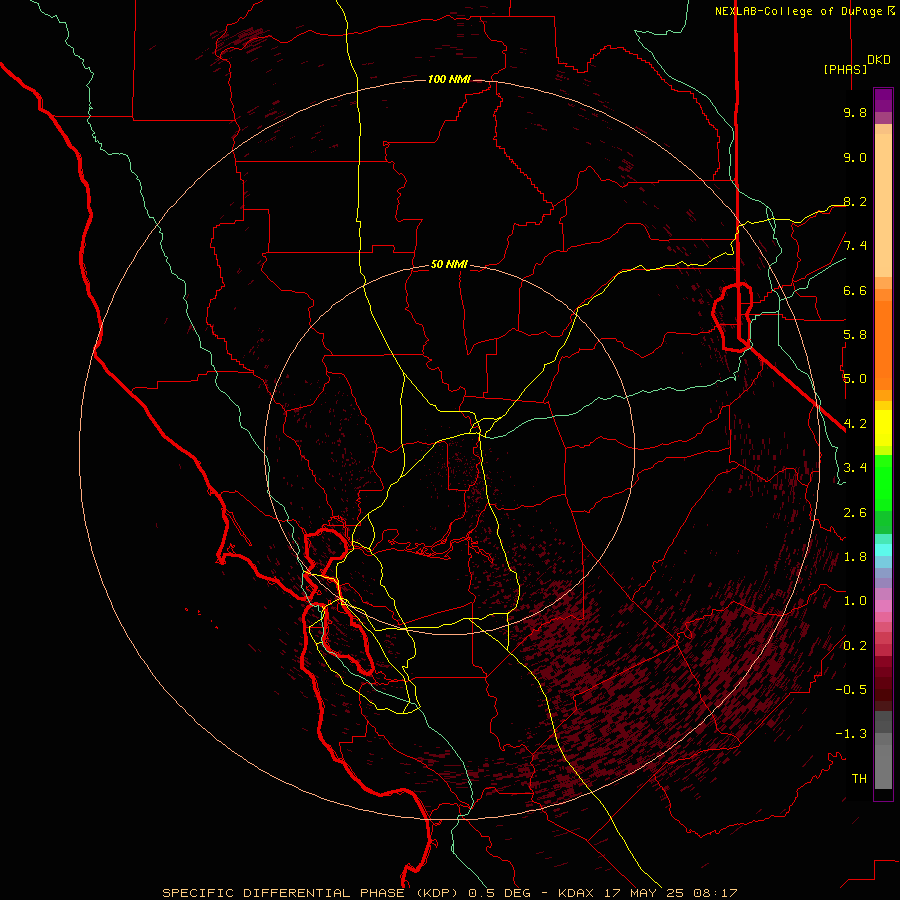
Task: Click the 7.4 value on the color scale
Action: [855, 246]
